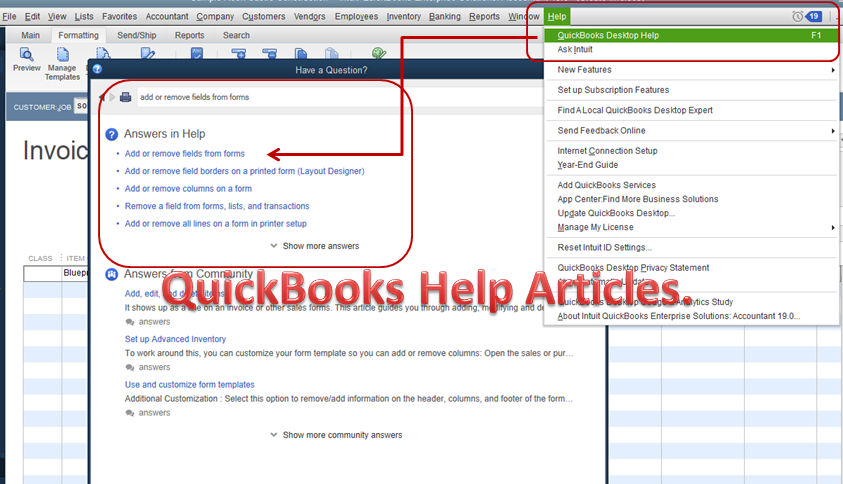Expand the Send Feedback Online submenu arrow
The width and height of the screenshot is (843, 484).
point(833,131)
